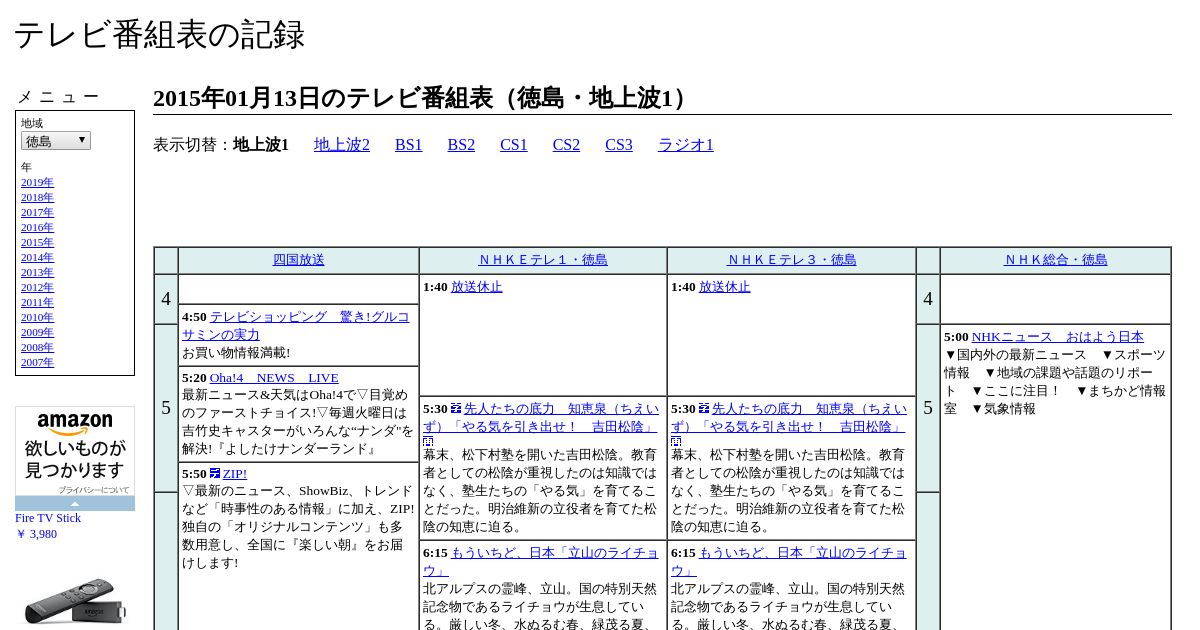Click the subtitle icon before ZIP! program

(215, 473)
